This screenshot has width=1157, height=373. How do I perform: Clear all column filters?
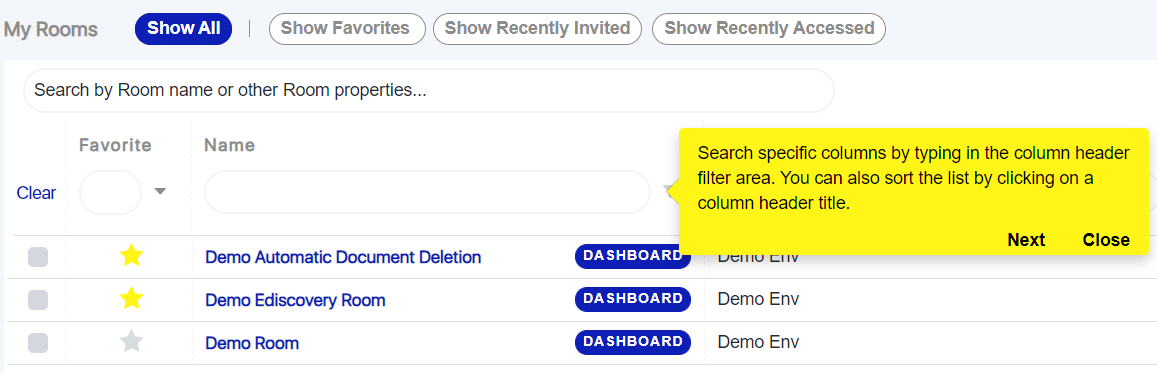36,193
